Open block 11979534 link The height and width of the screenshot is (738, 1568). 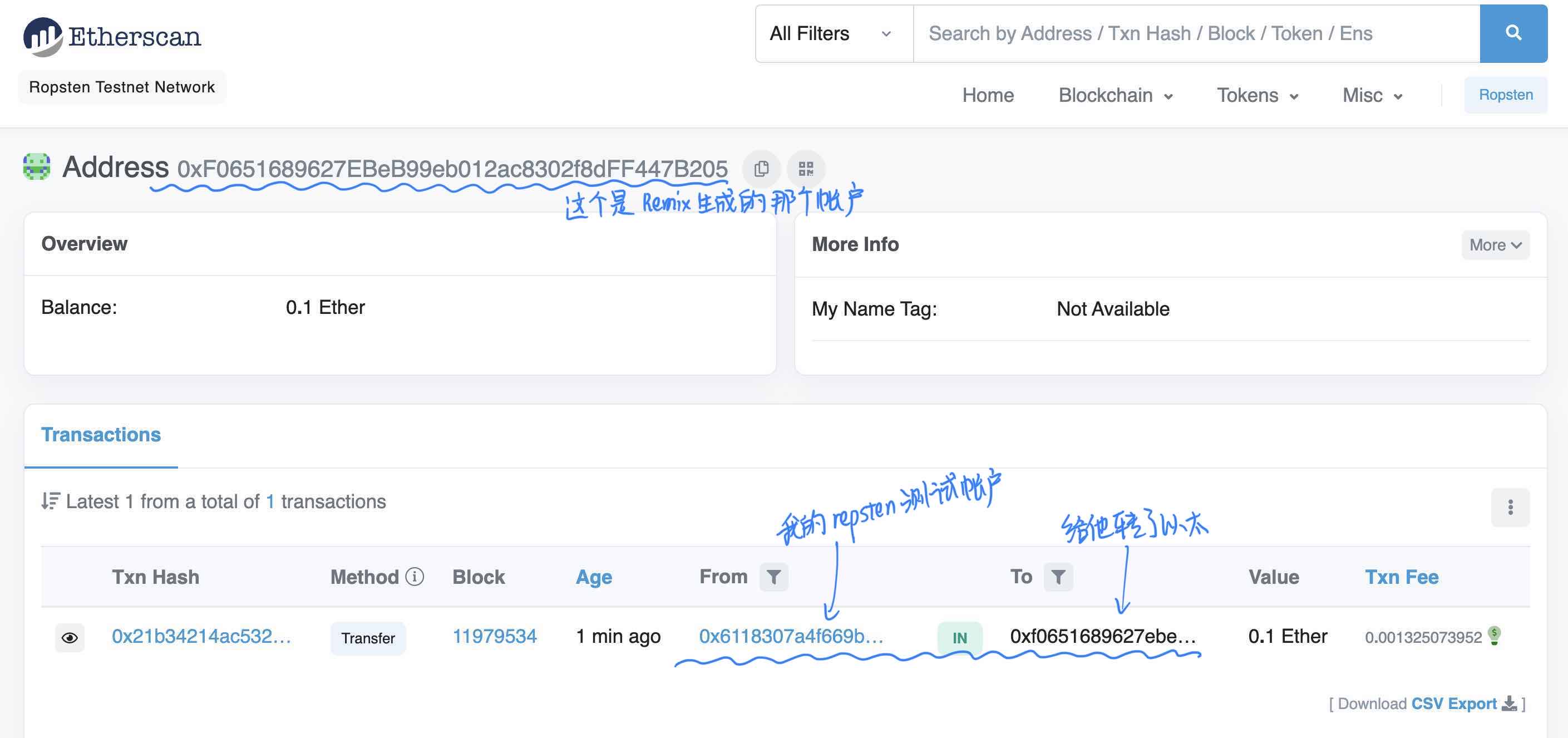click(x=494, y=636)
